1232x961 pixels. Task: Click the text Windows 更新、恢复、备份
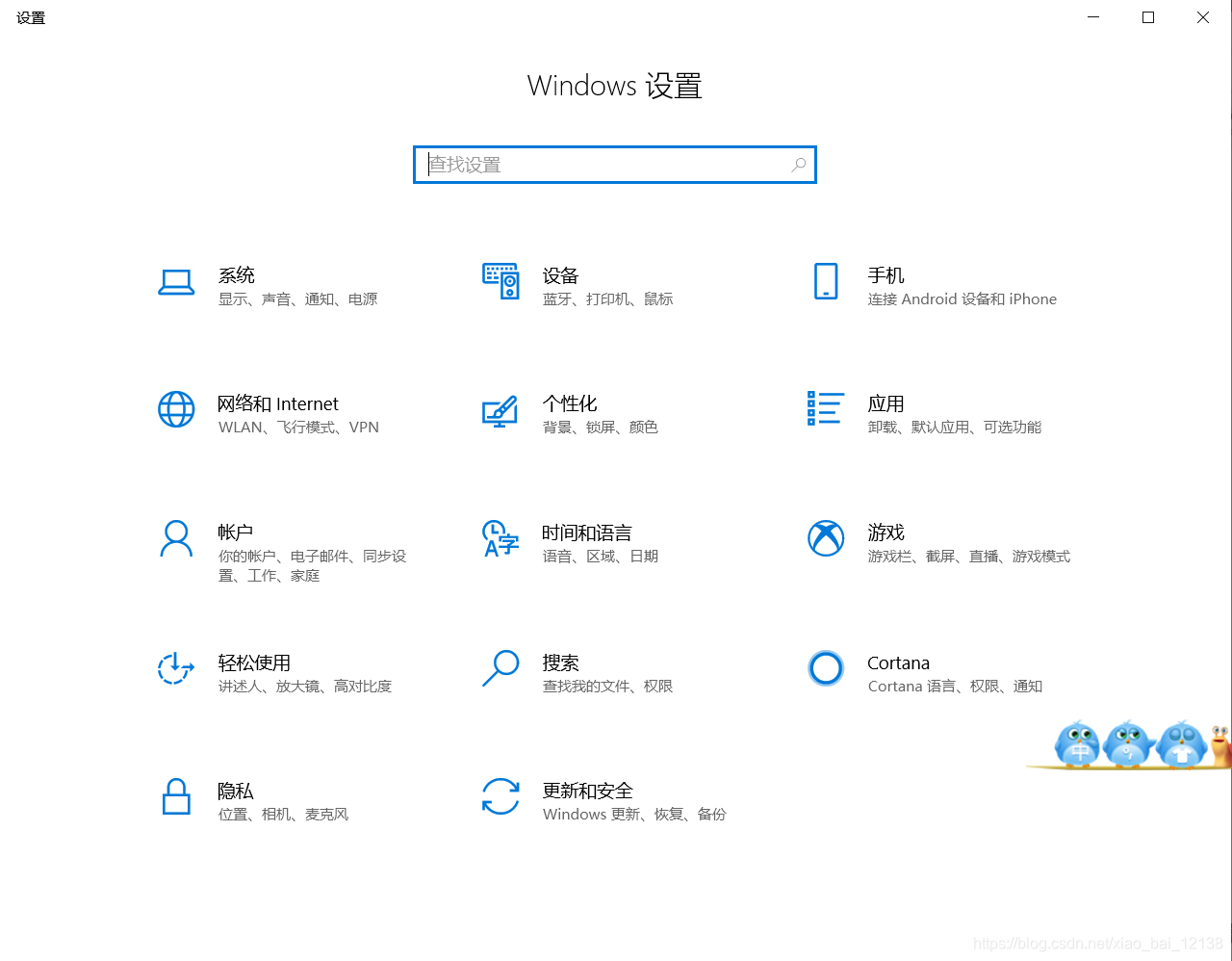click(x=634, y=815)
